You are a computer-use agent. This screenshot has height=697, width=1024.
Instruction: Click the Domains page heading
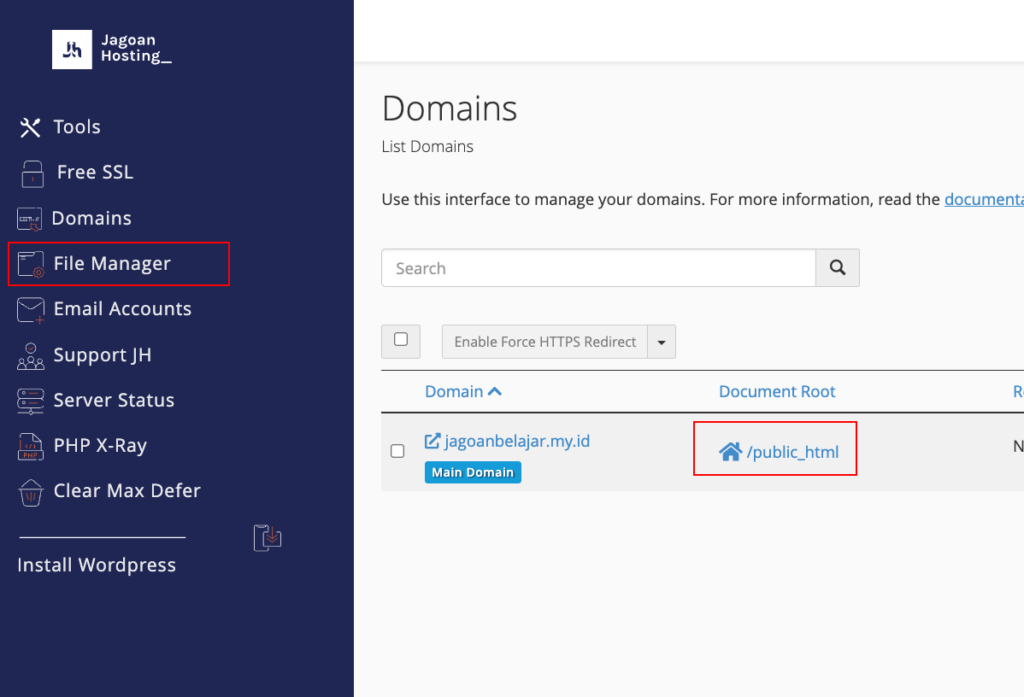coord(449,108)
